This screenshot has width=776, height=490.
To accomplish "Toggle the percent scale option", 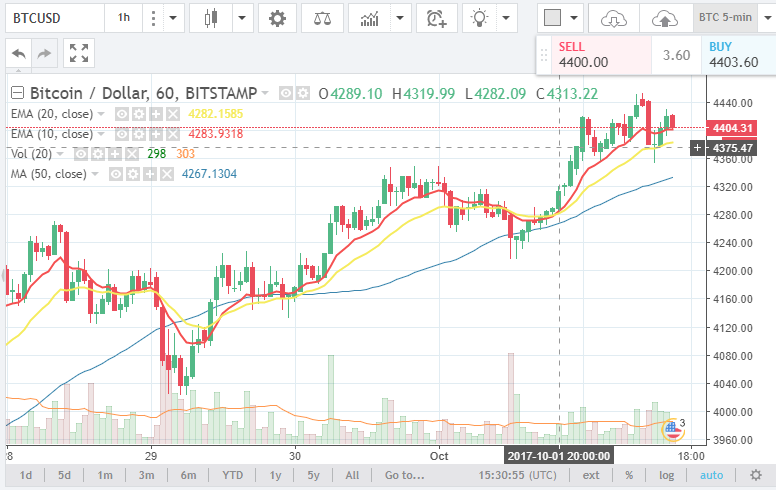I will click(629, 475).
